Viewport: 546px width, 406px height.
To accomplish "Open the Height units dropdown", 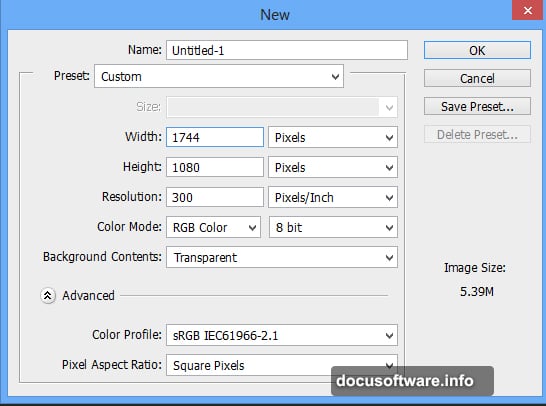I will tap(333, 167).
